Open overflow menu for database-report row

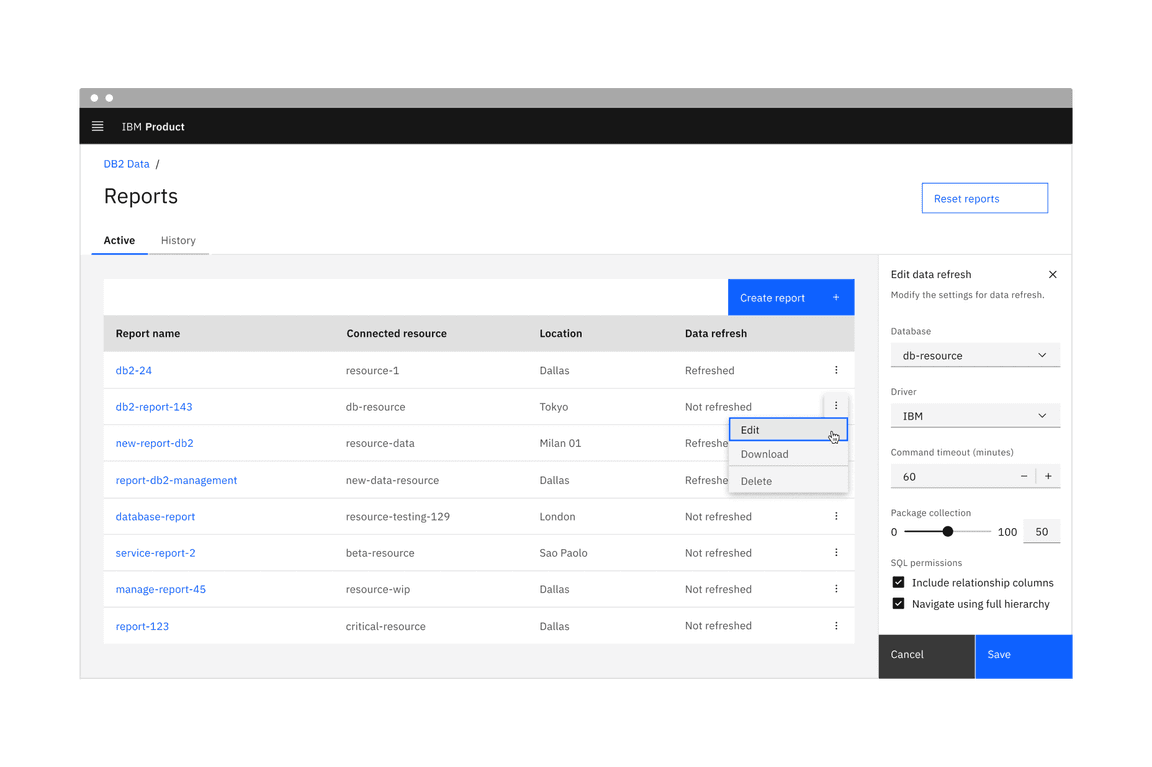836,516
